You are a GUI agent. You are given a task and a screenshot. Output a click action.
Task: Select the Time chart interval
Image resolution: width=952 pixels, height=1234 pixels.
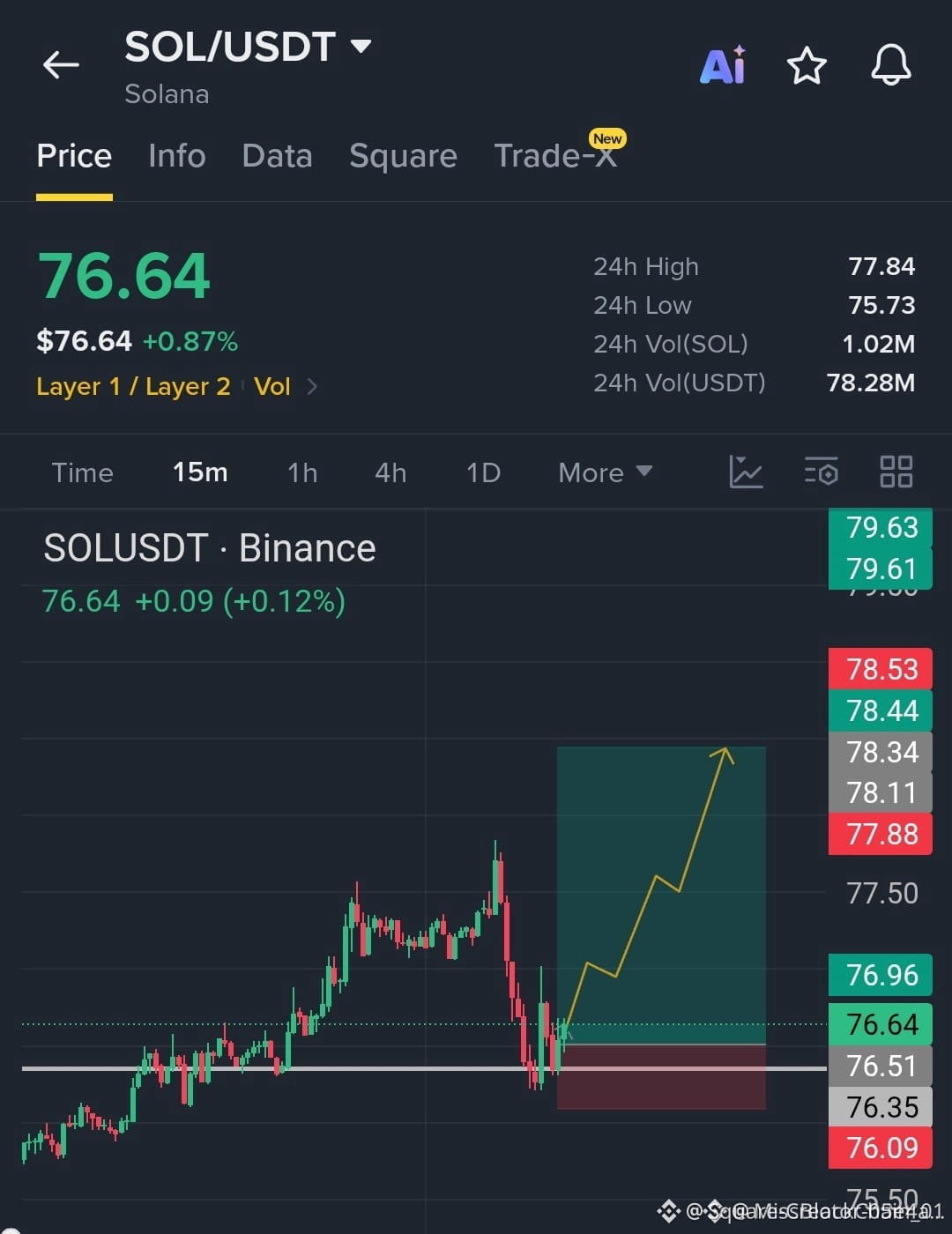(x=82, y=472)
